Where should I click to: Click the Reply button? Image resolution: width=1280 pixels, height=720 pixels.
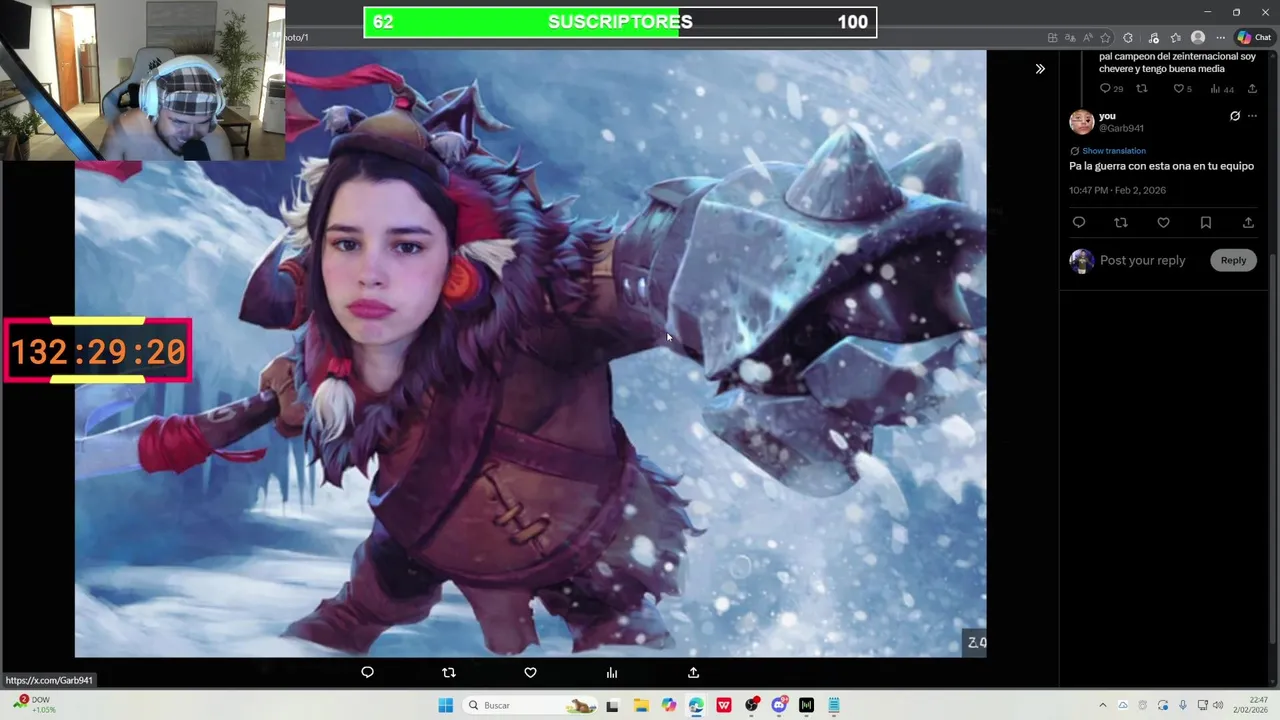tap(1233, 260)
